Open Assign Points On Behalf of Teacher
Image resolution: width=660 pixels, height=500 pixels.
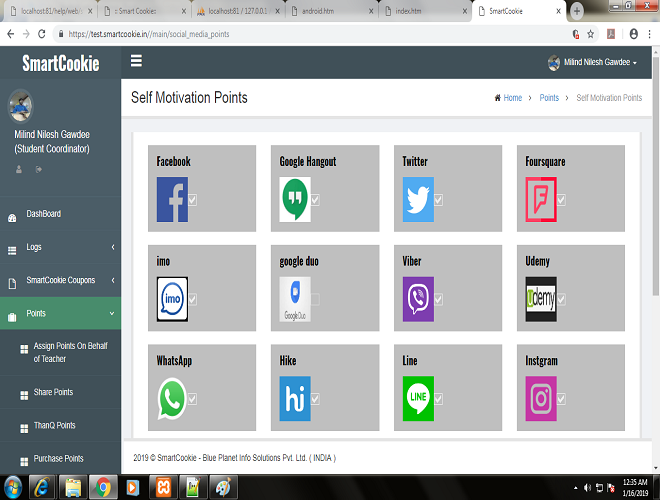69,352
